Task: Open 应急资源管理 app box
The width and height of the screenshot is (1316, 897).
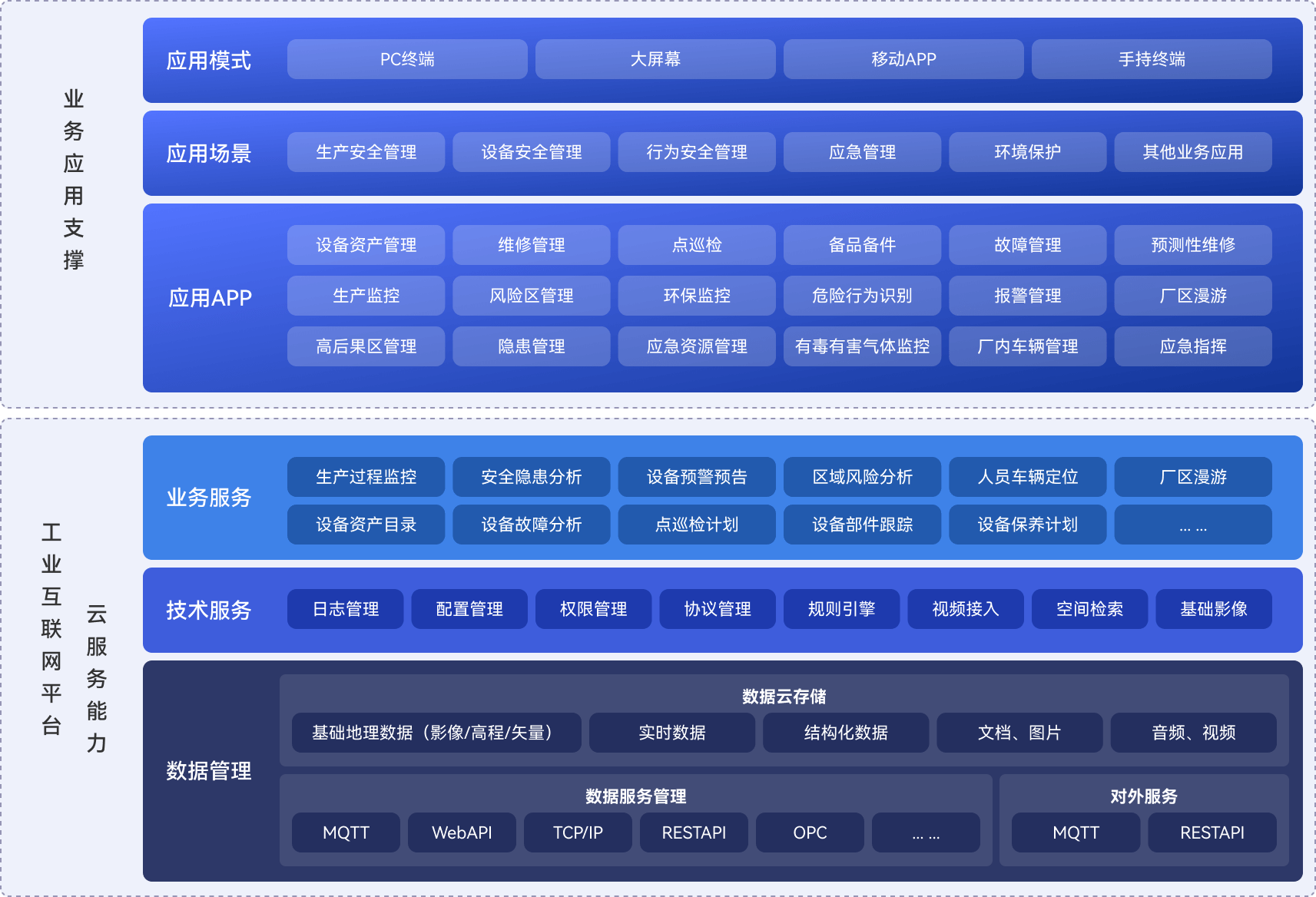Action: [697, 346]
